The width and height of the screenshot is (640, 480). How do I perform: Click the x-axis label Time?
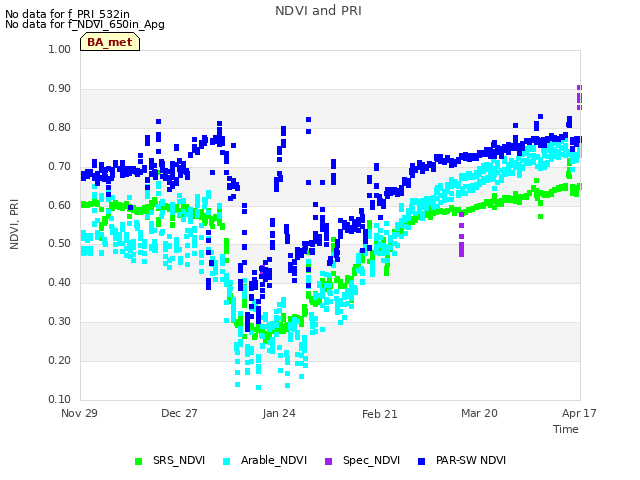pos(566,429)
